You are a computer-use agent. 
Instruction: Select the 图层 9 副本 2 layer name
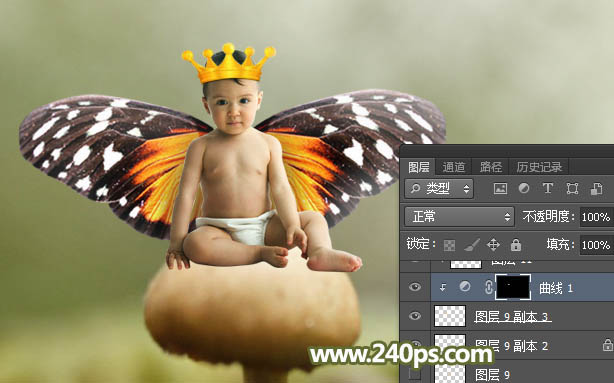[511, 345]
